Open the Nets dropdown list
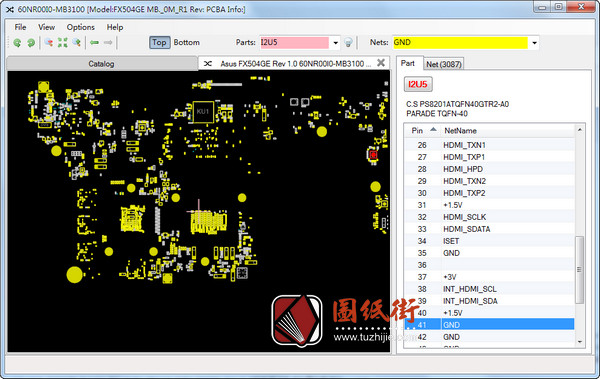 pos(534,42)
